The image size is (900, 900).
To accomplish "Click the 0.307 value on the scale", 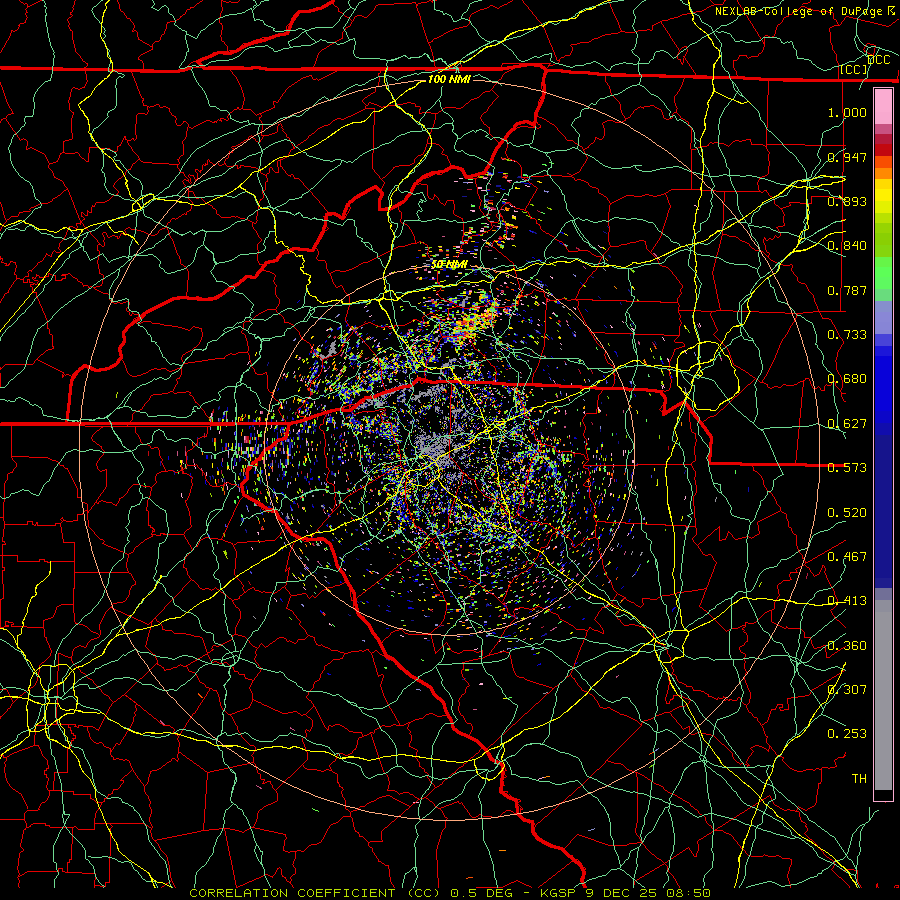I will (847, 689).
